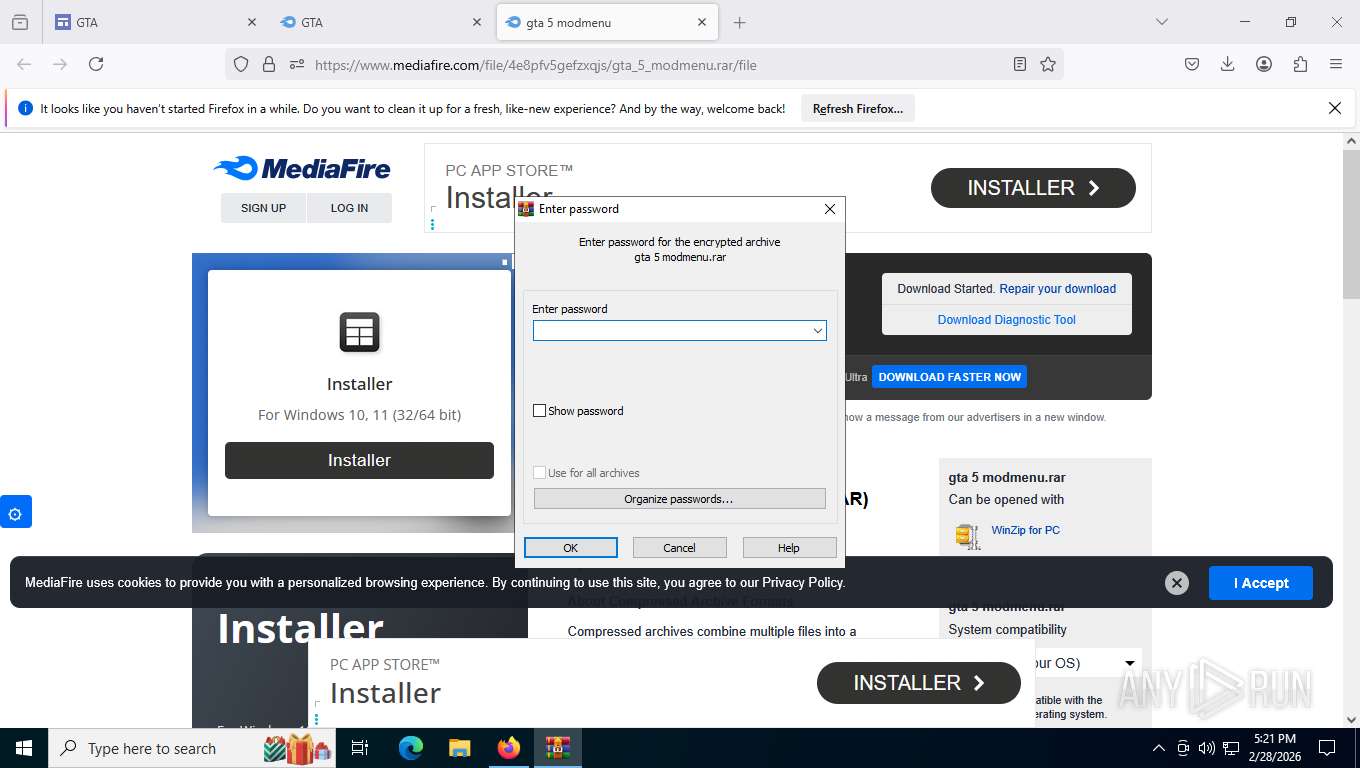Open Task View in the taskbar

pos(360,748)
